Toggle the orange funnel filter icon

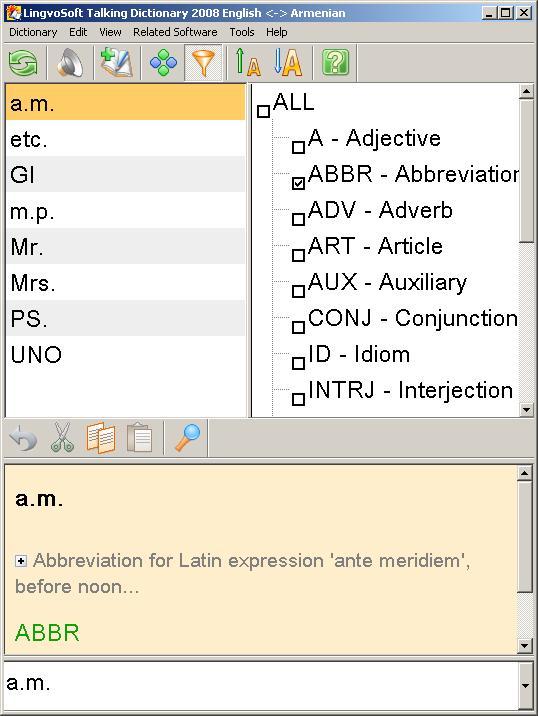coord(203,63)
